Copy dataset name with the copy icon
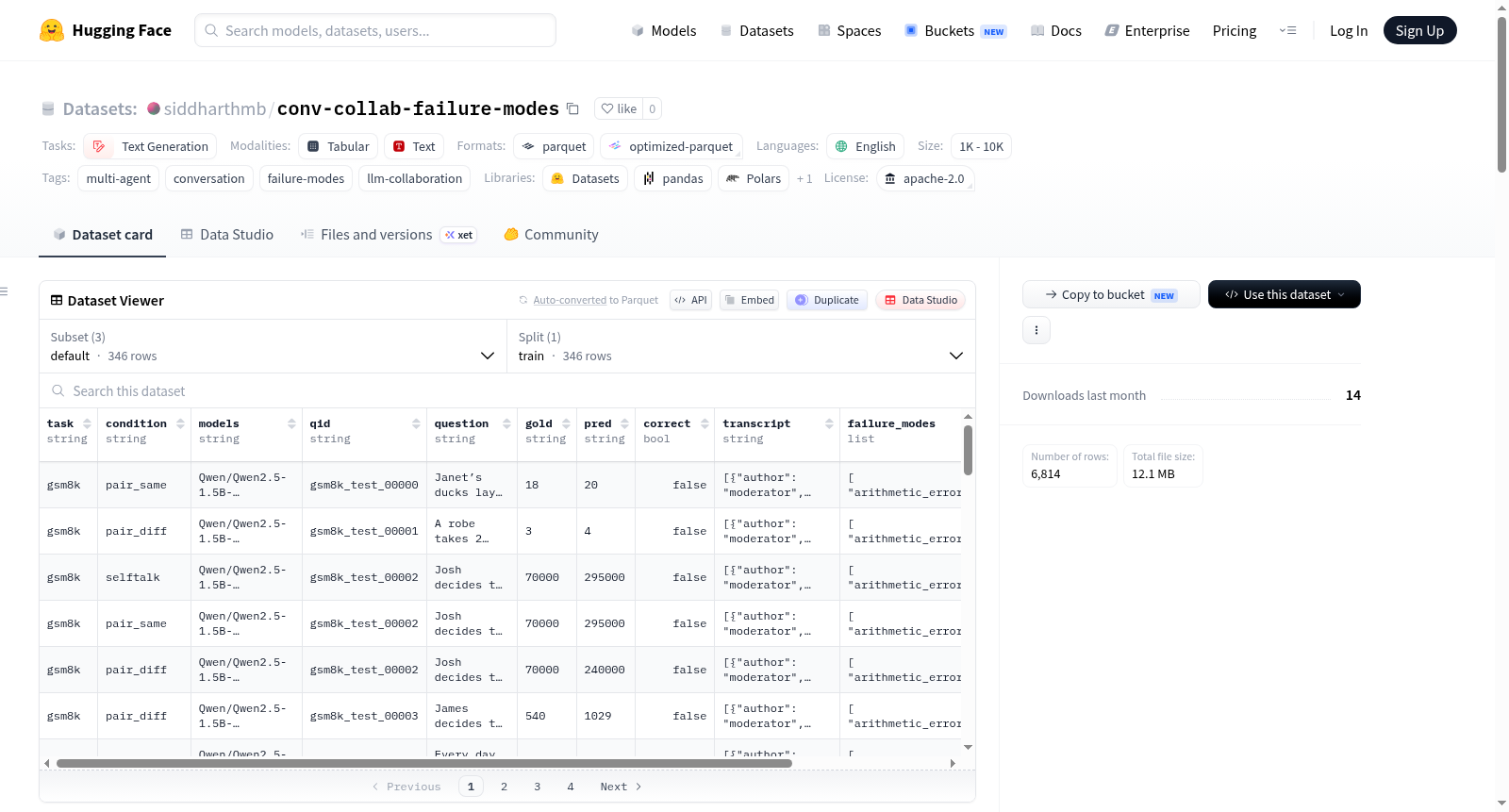The width and height of the screenshot is (1509, 812). [572, 108]
